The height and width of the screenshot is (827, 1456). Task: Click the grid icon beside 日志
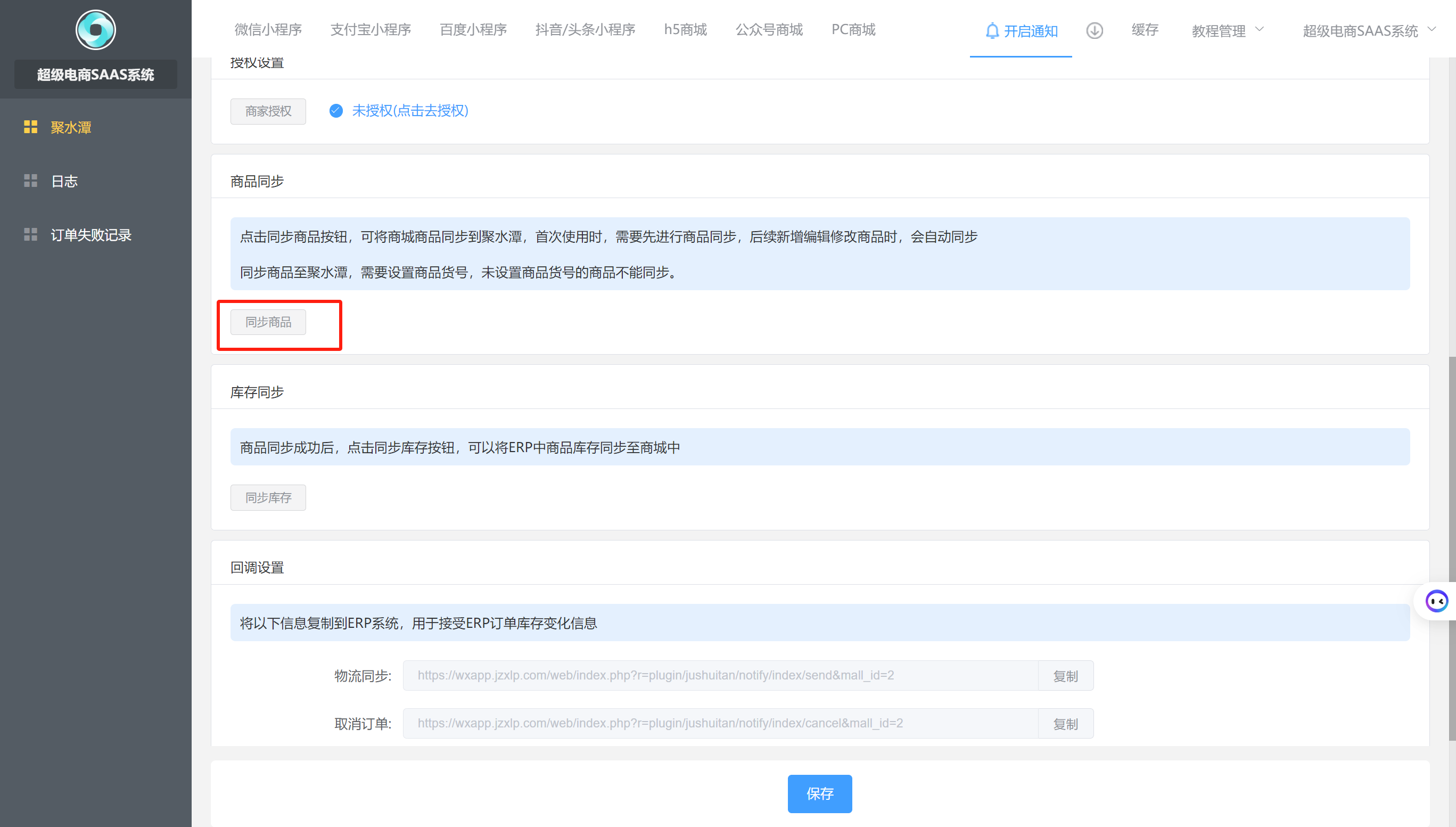coord(31,181)
